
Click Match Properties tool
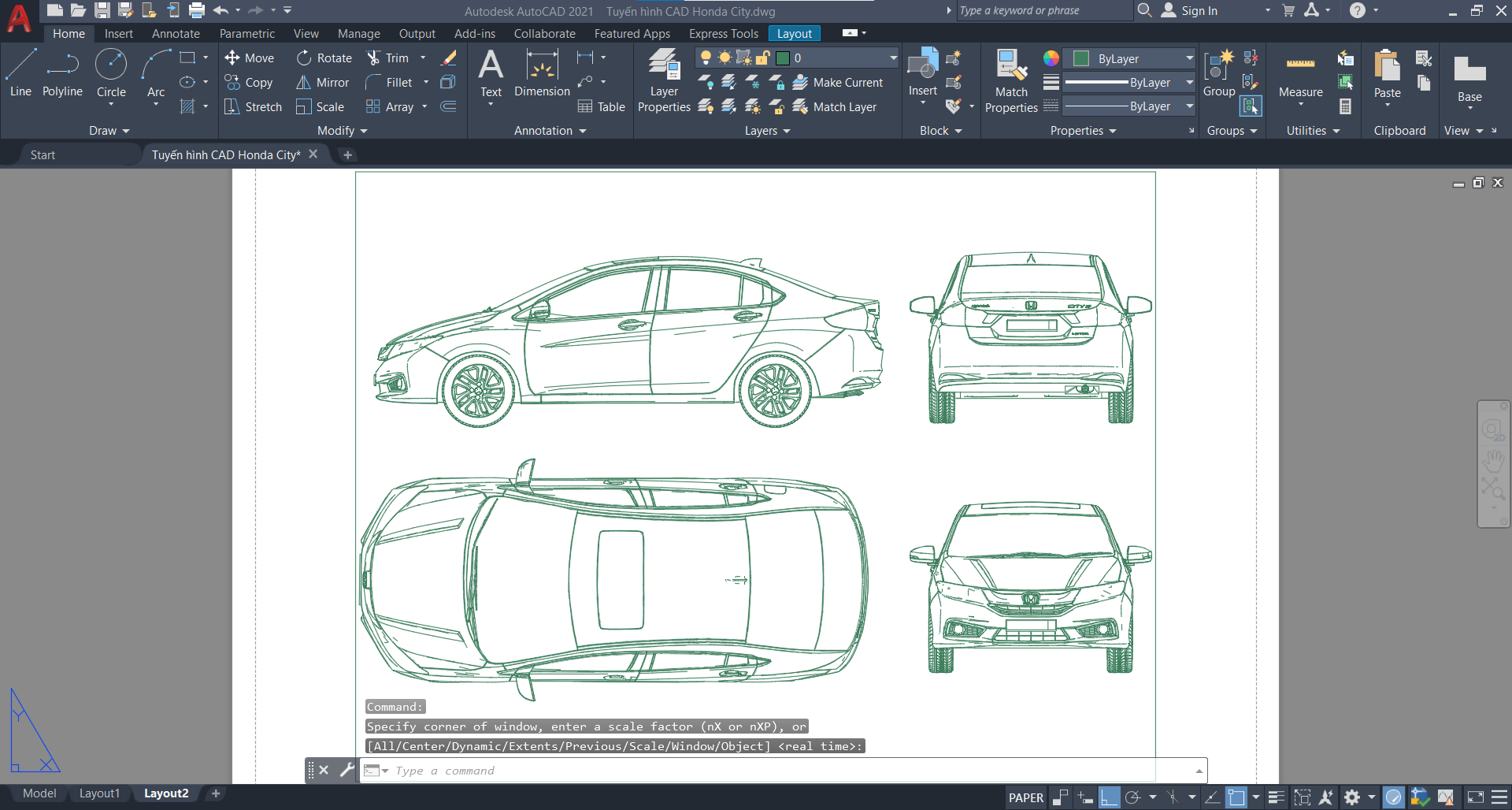pyautogui.click(x=1011, y=80)
